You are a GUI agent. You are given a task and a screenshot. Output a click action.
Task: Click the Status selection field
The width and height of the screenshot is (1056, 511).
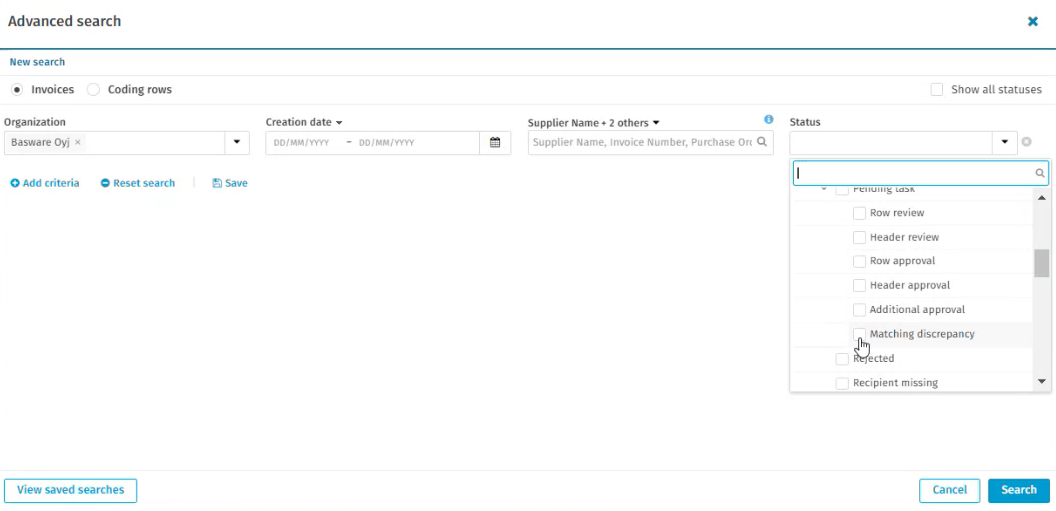891,143
